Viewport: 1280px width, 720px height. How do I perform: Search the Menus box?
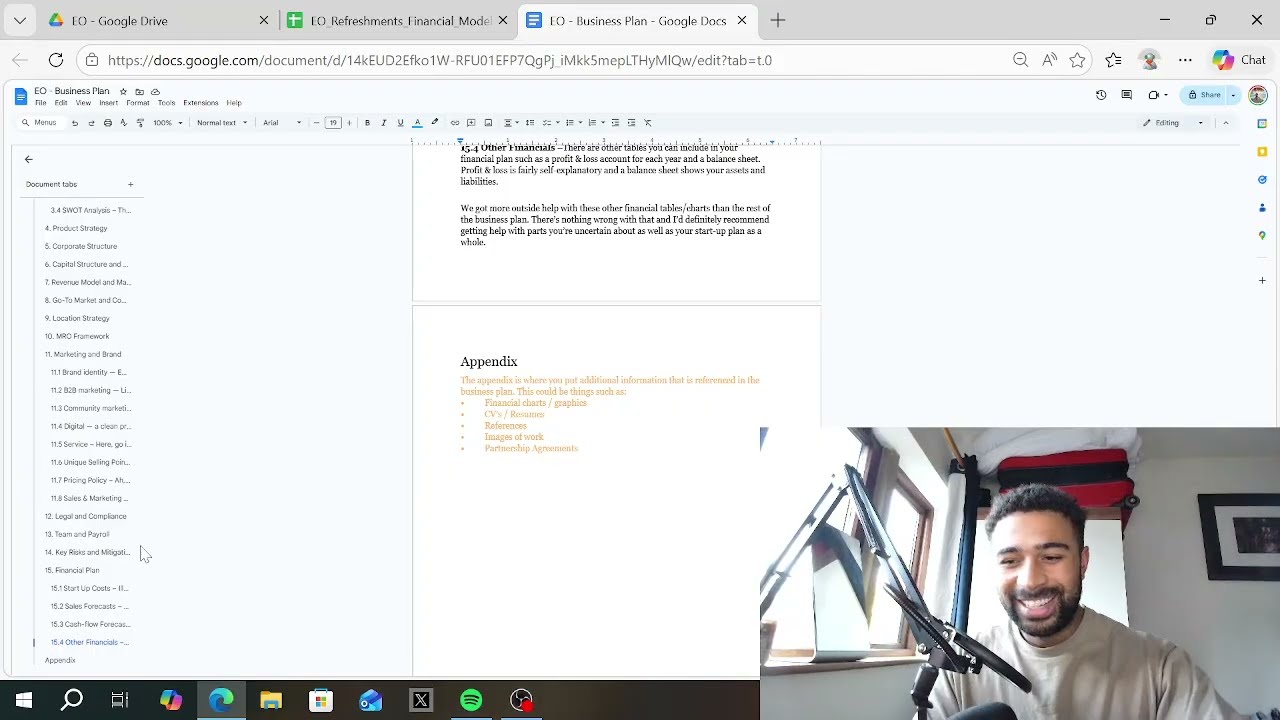click(40, 123)
